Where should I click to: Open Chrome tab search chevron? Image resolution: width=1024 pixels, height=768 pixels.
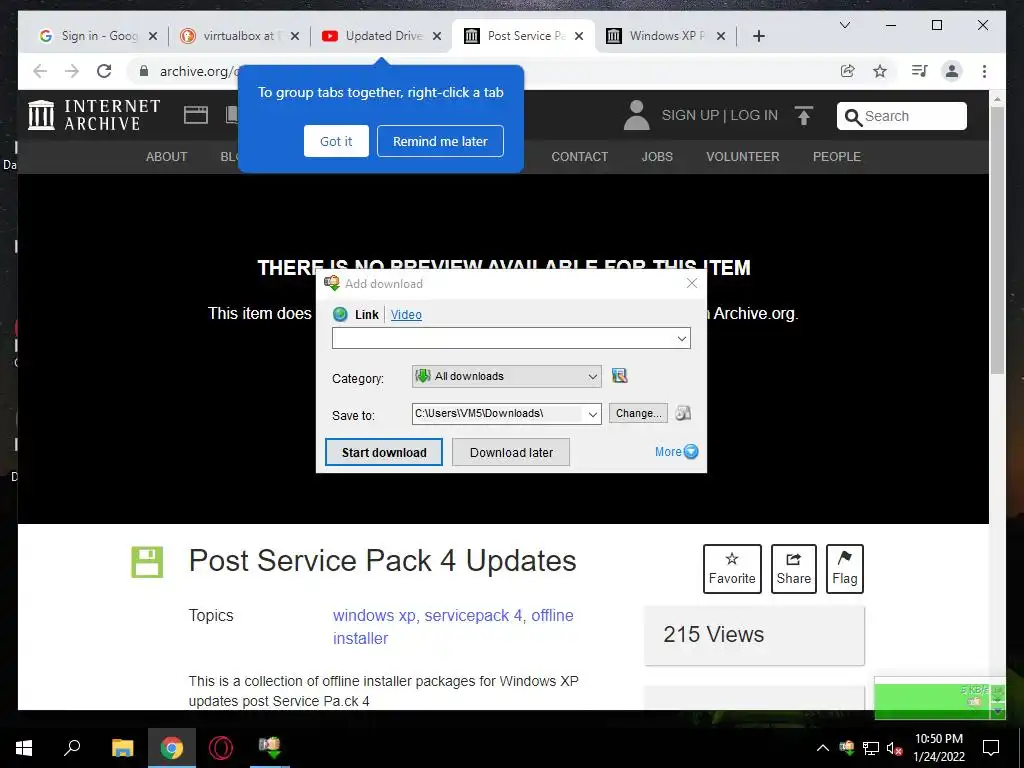(844, 25)
